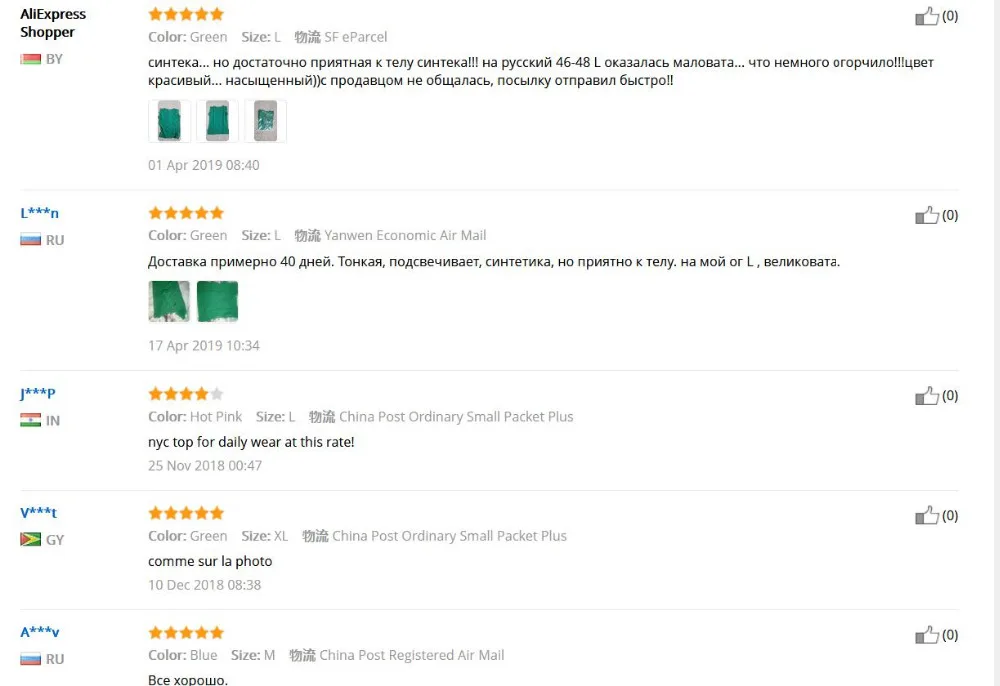Open reviewer profile V***t
The height and width of the screenshot is (686, 1000).
38,513
